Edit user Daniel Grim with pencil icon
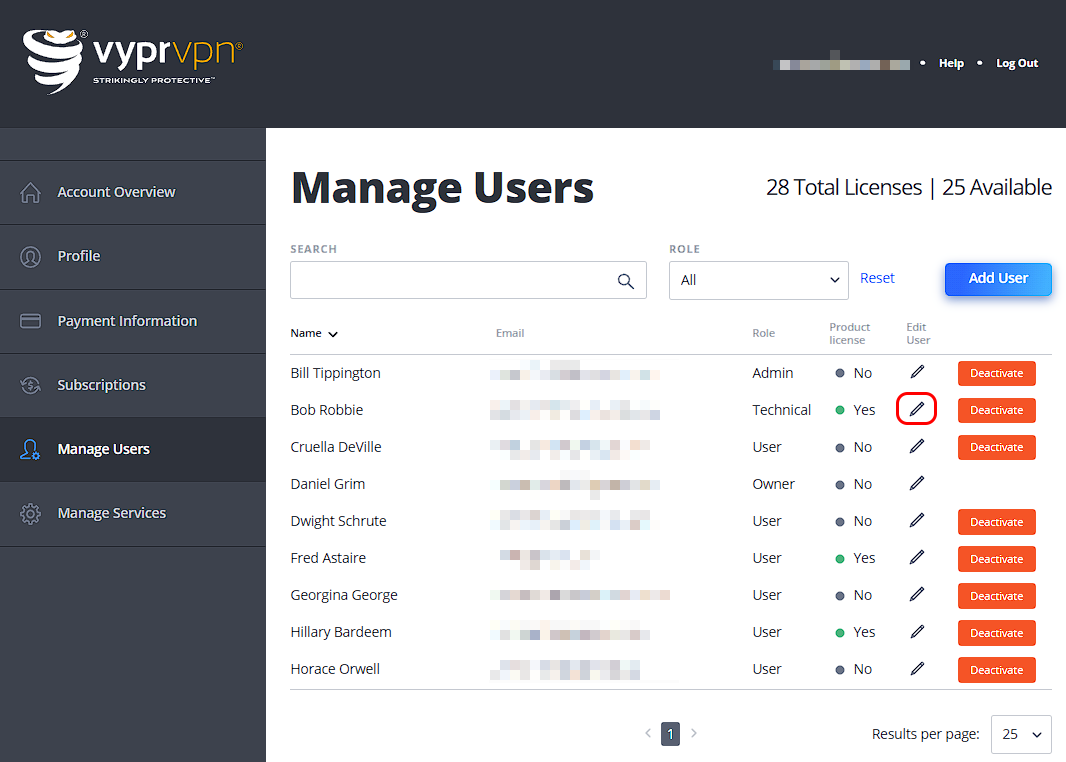 point(917,483)
